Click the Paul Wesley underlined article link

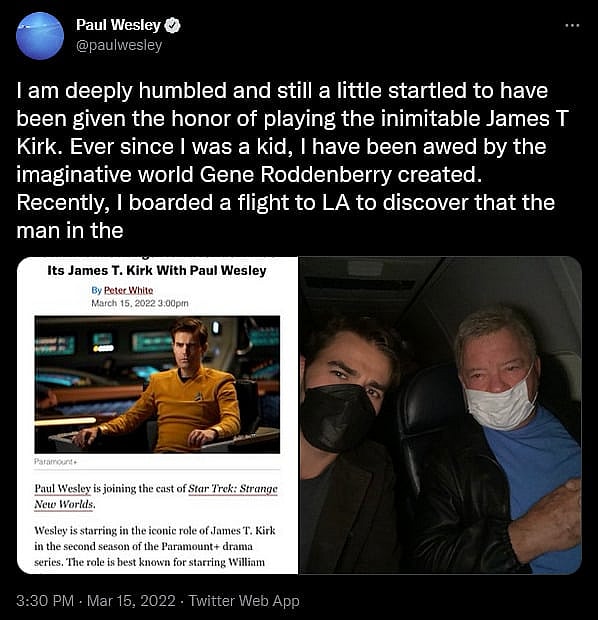point(62,489)
